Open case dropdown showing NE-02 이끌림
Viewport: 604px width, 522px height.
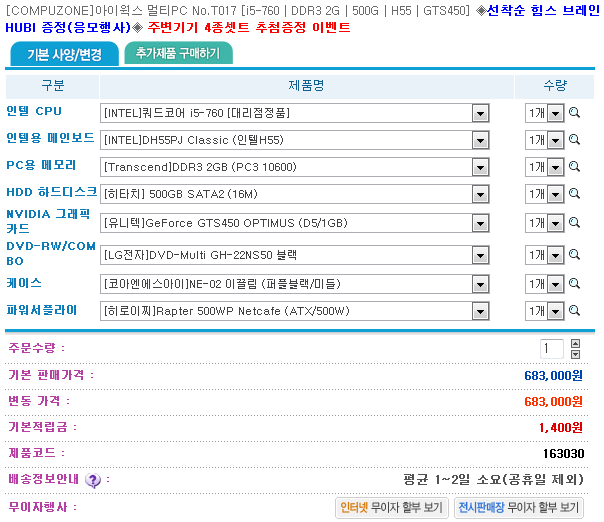[295, 284]
